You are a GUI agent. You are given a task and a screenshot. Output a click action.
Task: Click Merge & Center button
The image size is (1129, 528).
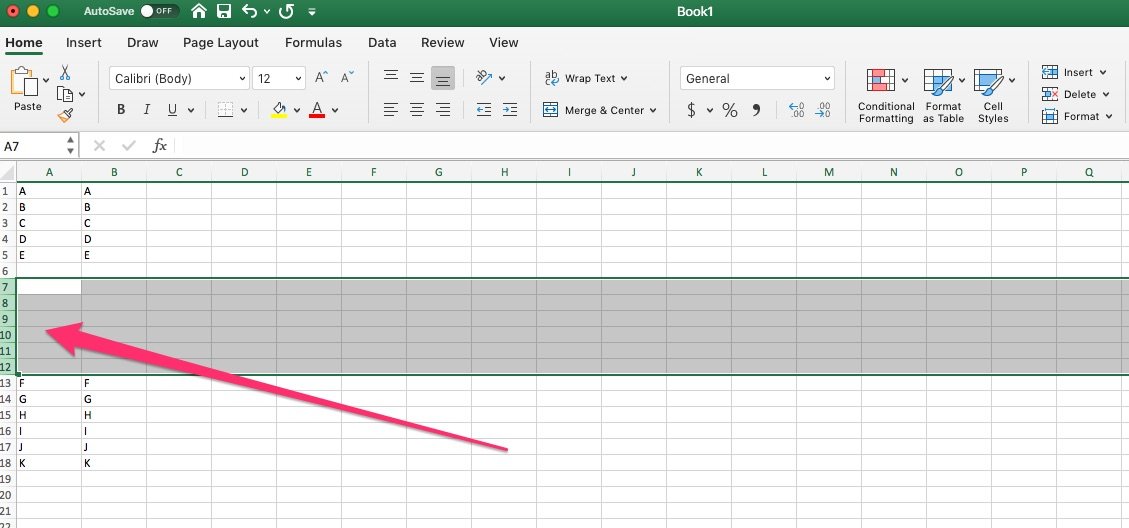pos(593,110)
